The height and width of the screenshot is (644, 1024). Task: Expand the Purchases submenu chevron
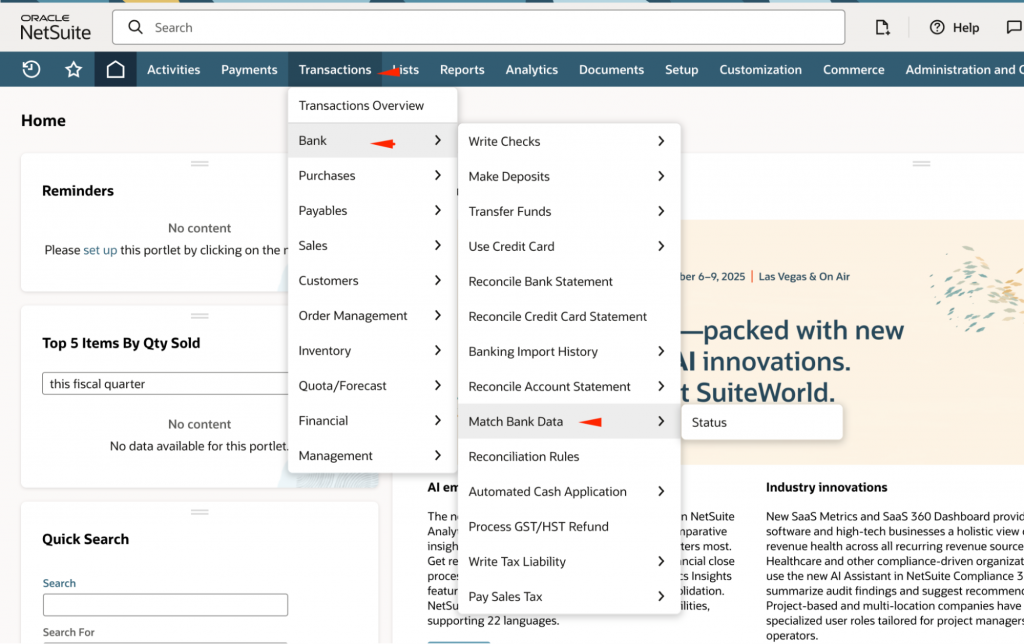(x=438, y=176)
